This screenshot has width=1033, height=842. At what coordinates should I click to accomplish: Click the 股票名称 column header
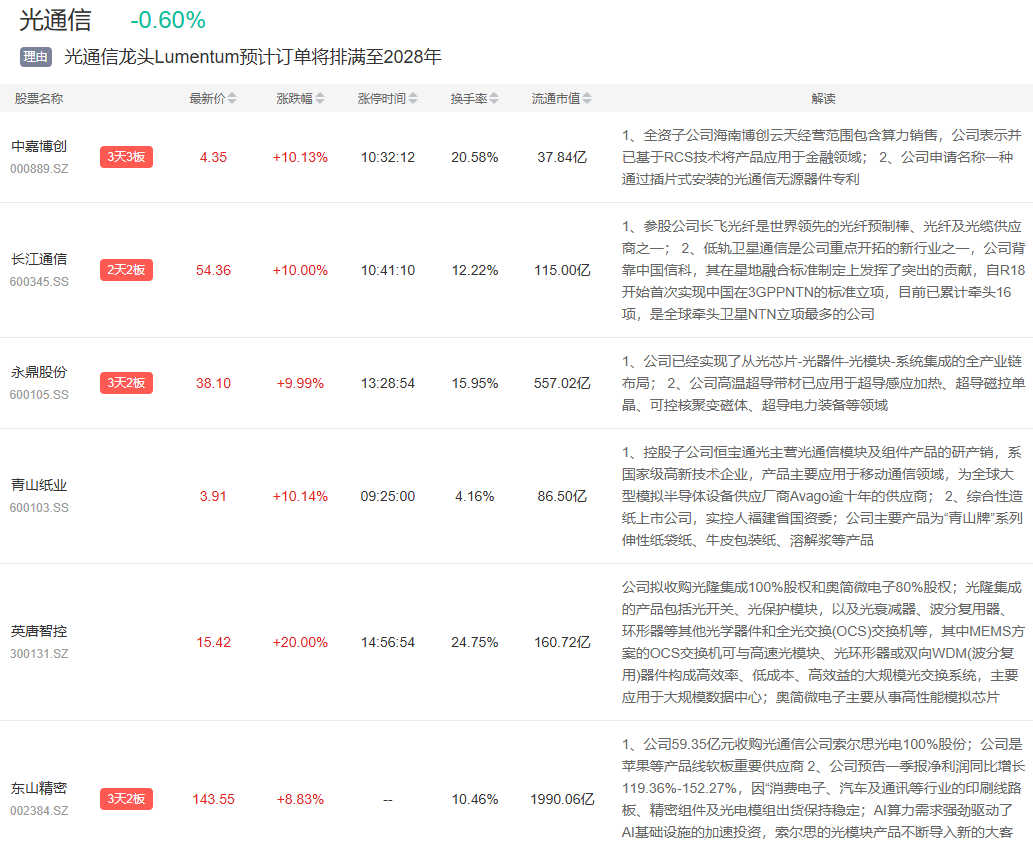point(38,99)
